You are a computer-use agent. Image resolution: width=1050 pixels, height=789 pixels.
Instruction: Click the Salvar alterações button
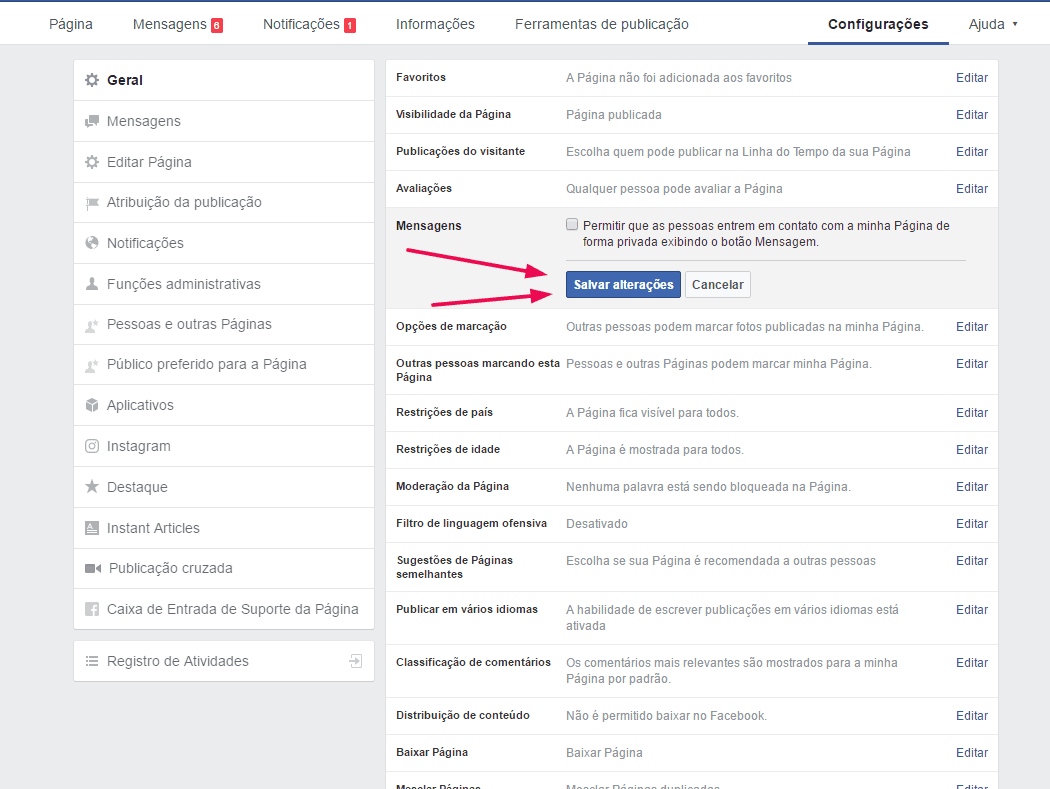(x=623, y=285)
